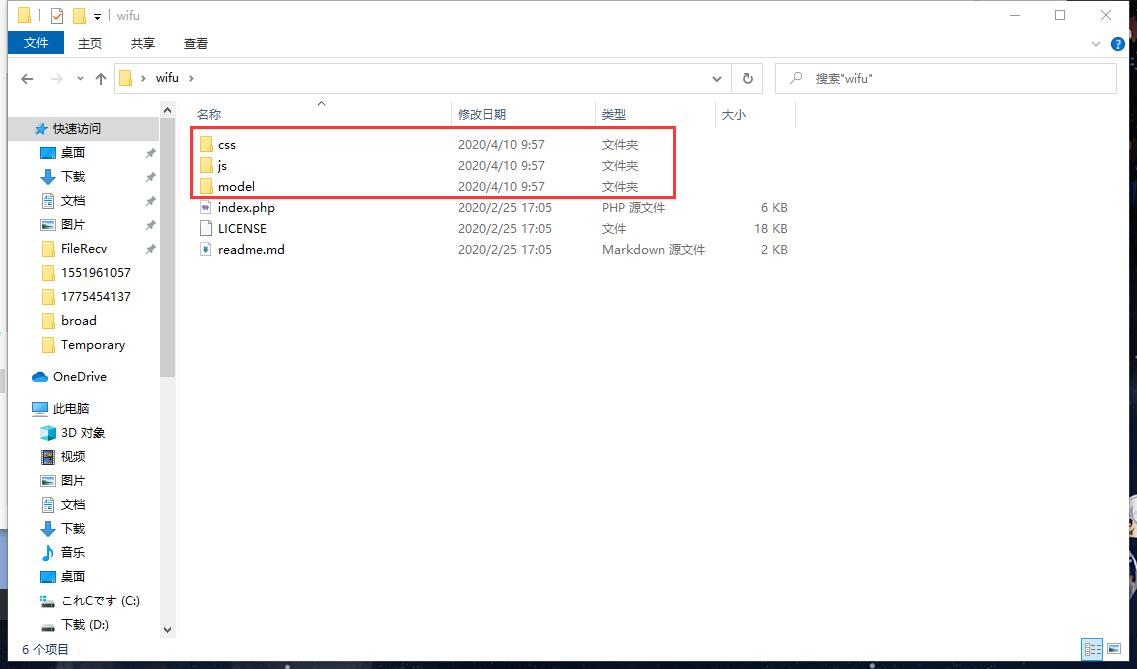The width and height of the screenshot is (1137, 669).
Task: Click the new folder quick access icon
Action: 79,15
